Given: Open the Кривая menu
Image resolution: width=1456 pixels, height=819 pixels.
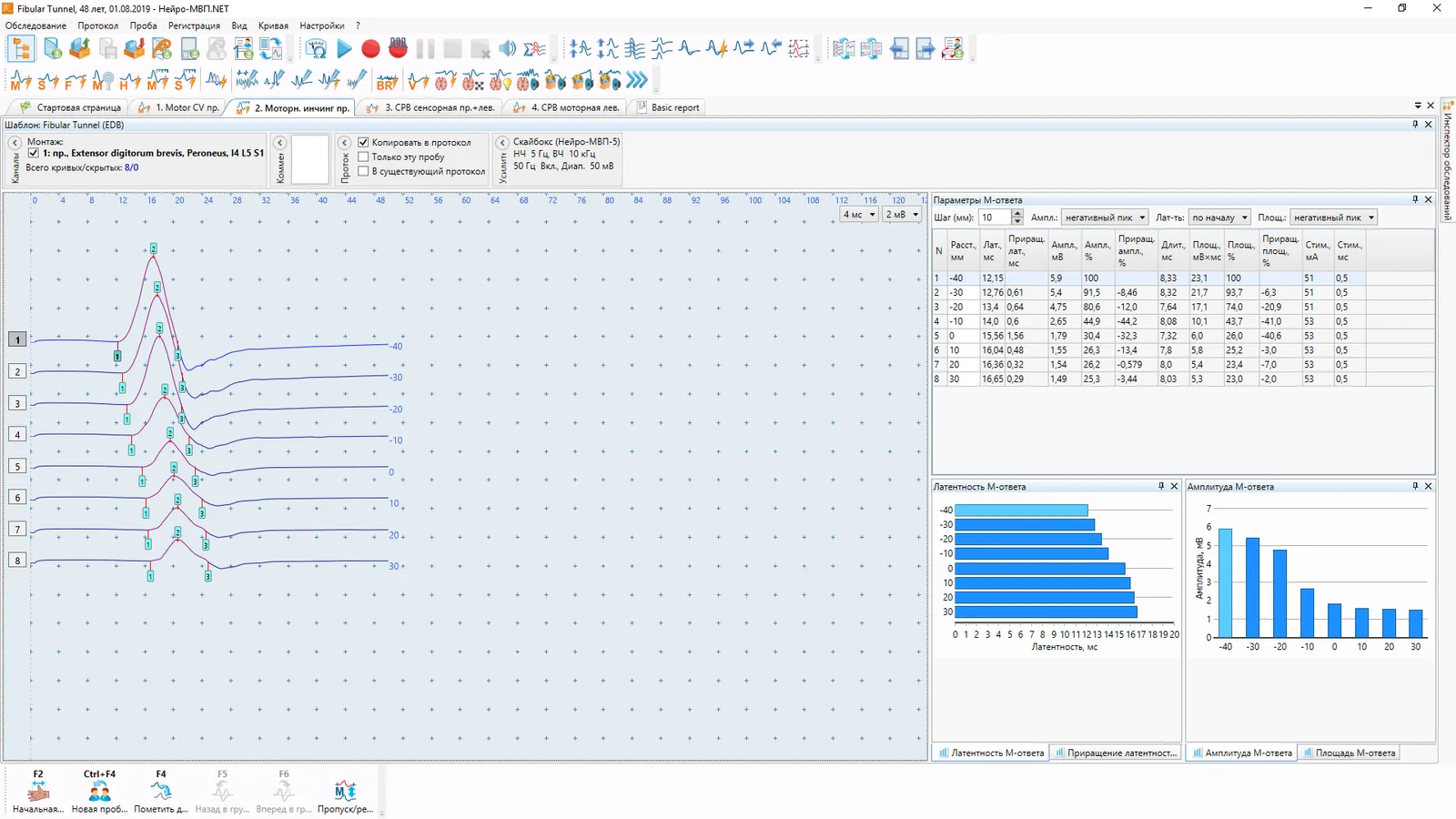Looking at the screenshot, I should click(273, 25).
